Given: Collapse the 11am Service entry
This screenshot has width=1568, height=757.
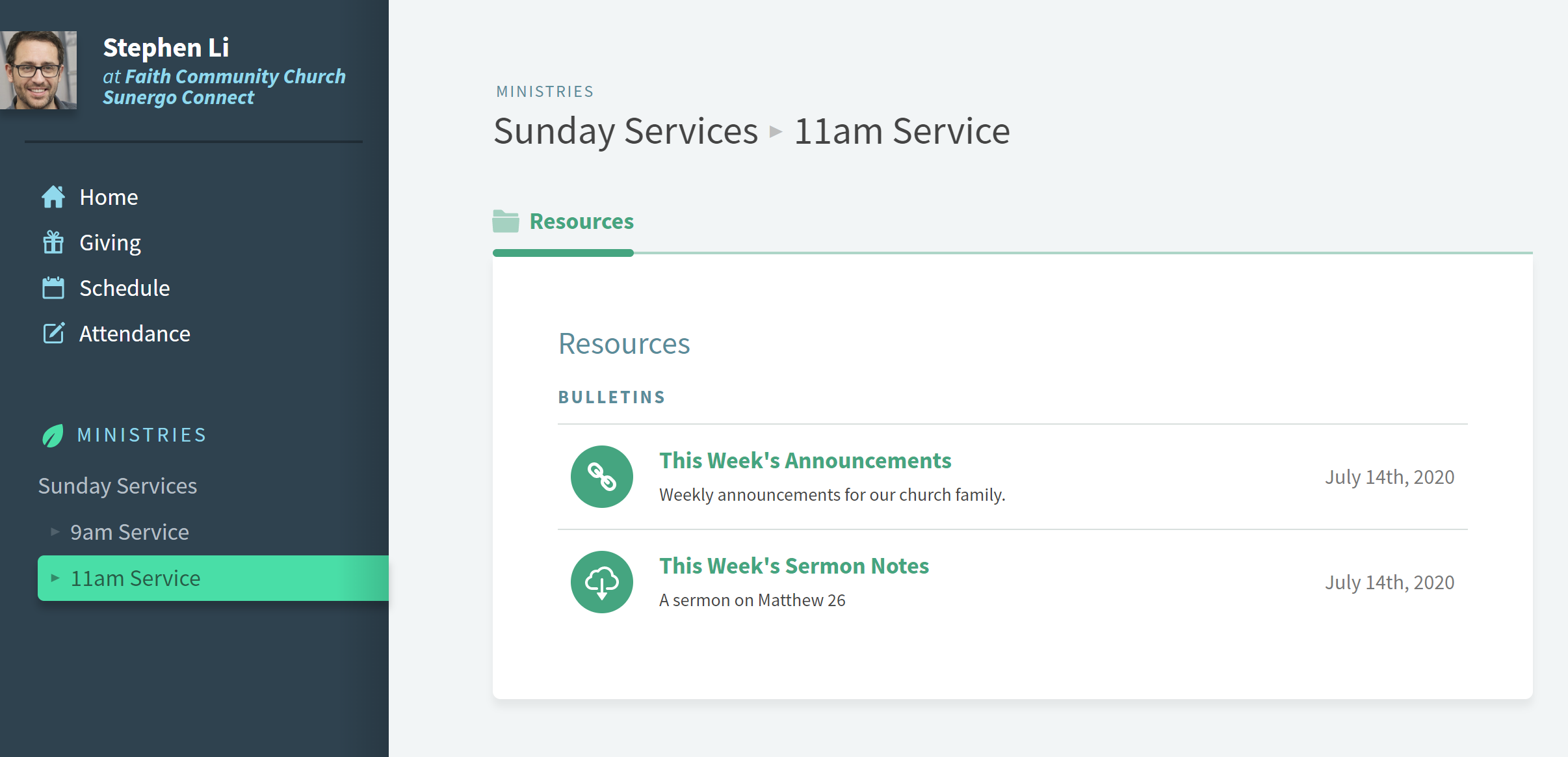Looking at the screenshot, I should point(56,578).
